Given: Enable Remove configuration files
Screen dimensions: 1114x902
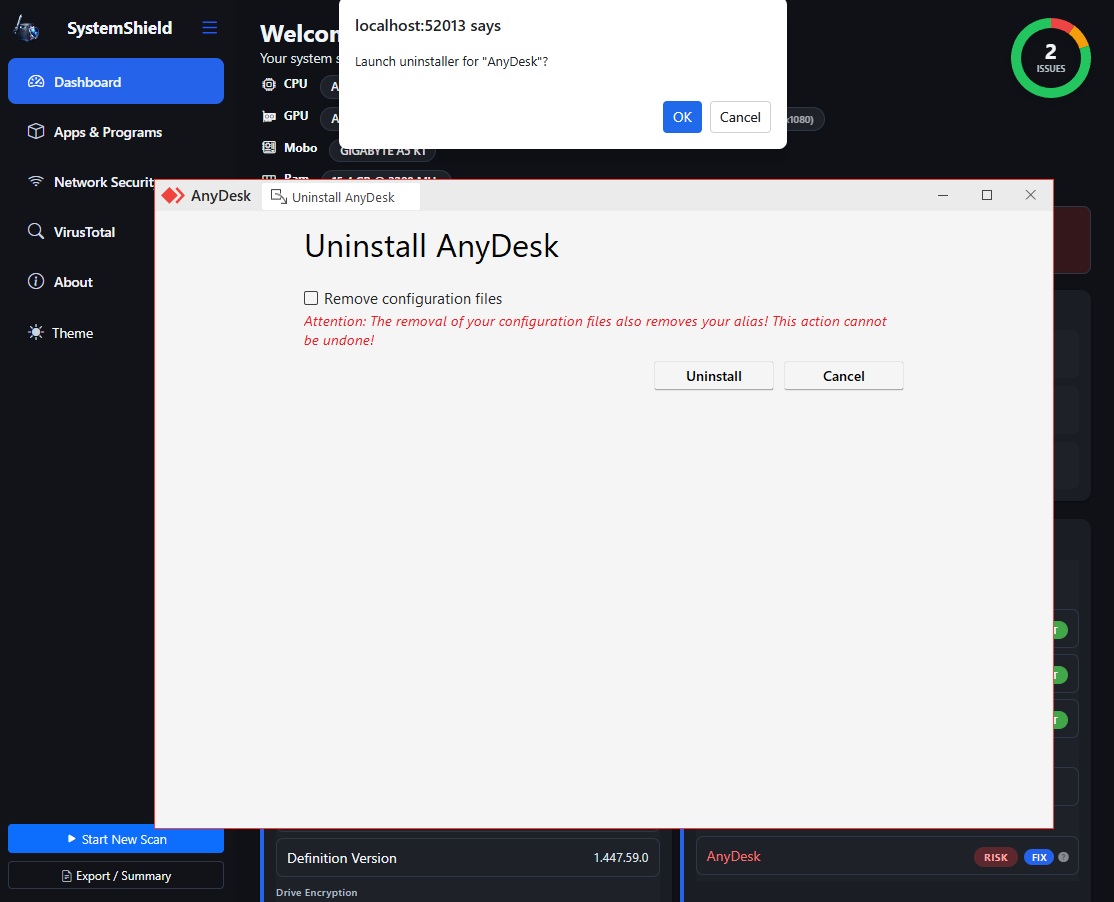Looking at the screenshot, I should [311, 298].
